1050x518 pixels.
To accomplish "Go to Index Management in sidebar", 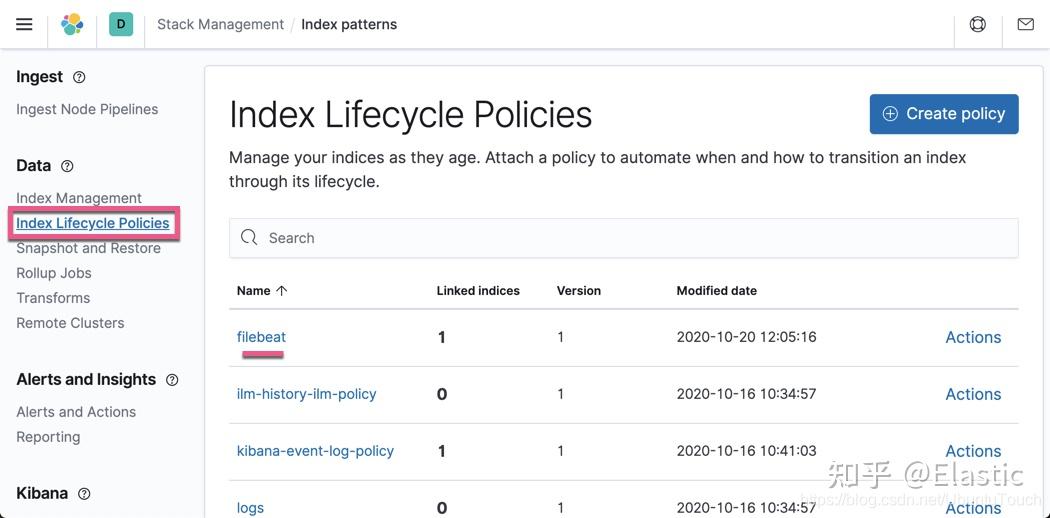I will click(79, 198).
